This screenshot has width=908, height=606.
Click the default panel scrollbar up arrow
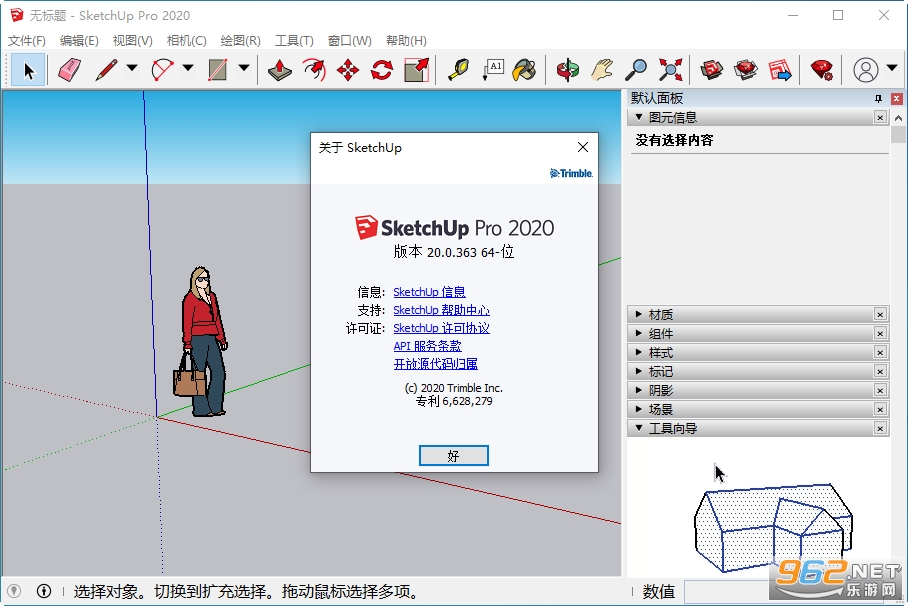[x=898, y=118]
